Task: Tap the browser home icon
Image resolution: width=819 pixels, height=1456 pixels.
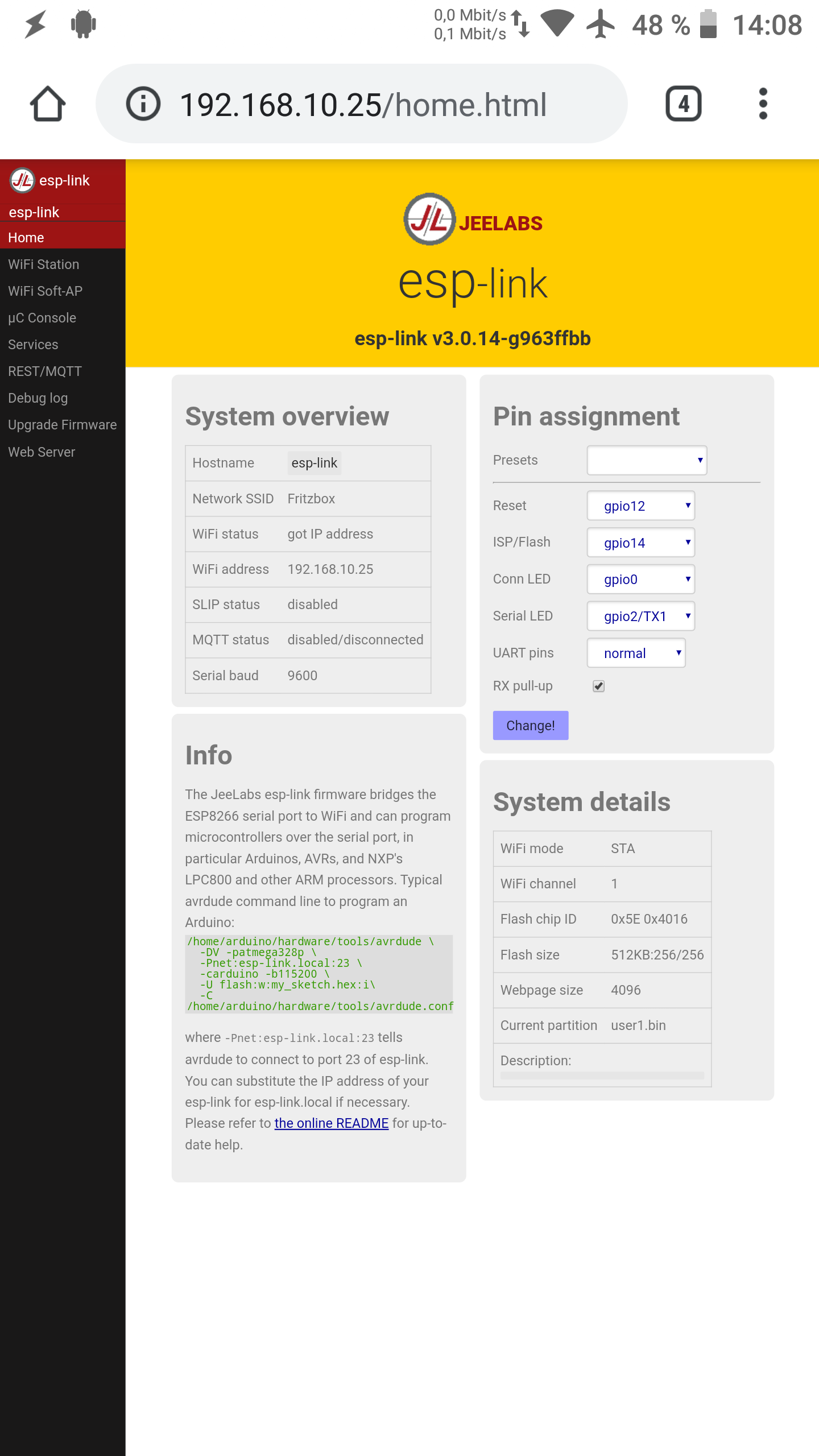Action: (48, 104)
